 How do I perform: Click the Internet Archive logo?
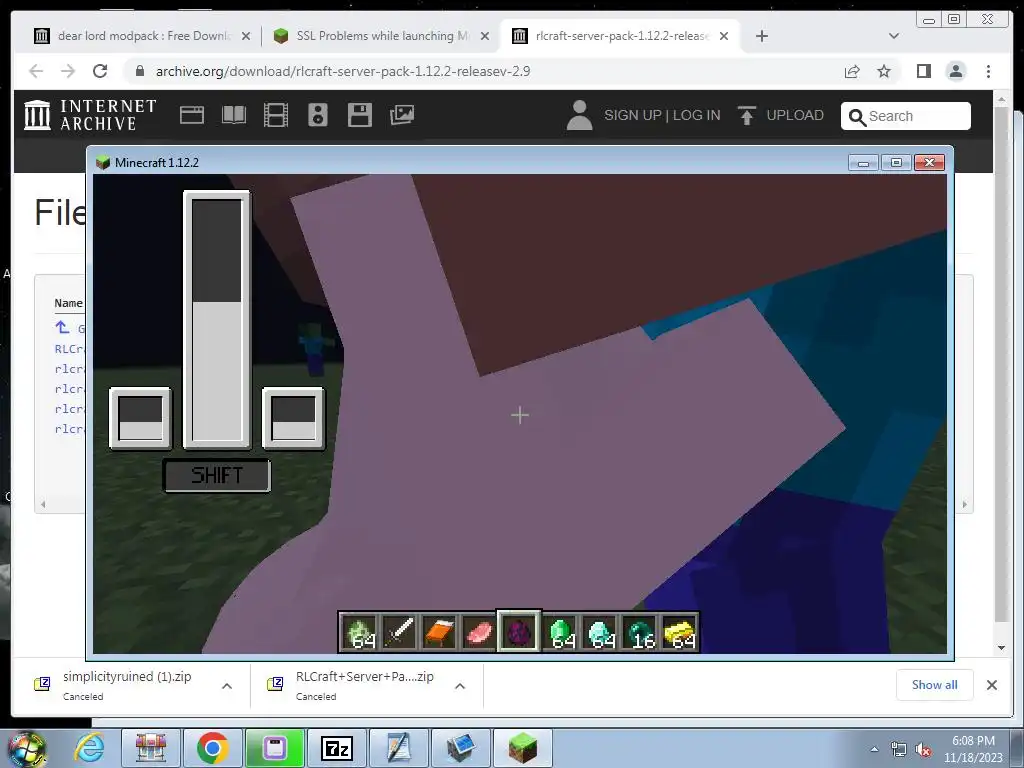tap(90, 115)
